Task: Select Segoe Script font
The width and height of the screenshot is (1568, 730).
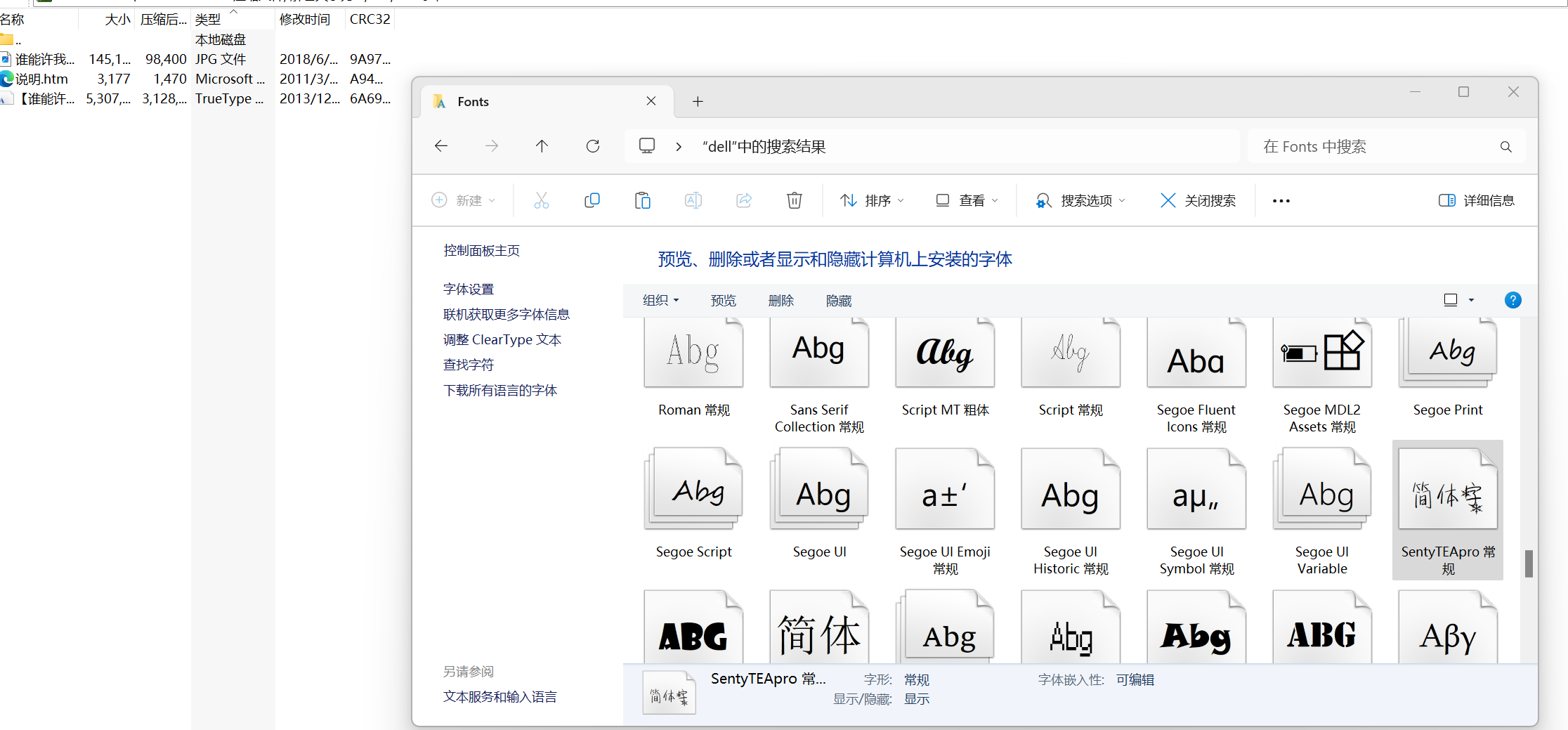Action: click(x=694, y=504)
